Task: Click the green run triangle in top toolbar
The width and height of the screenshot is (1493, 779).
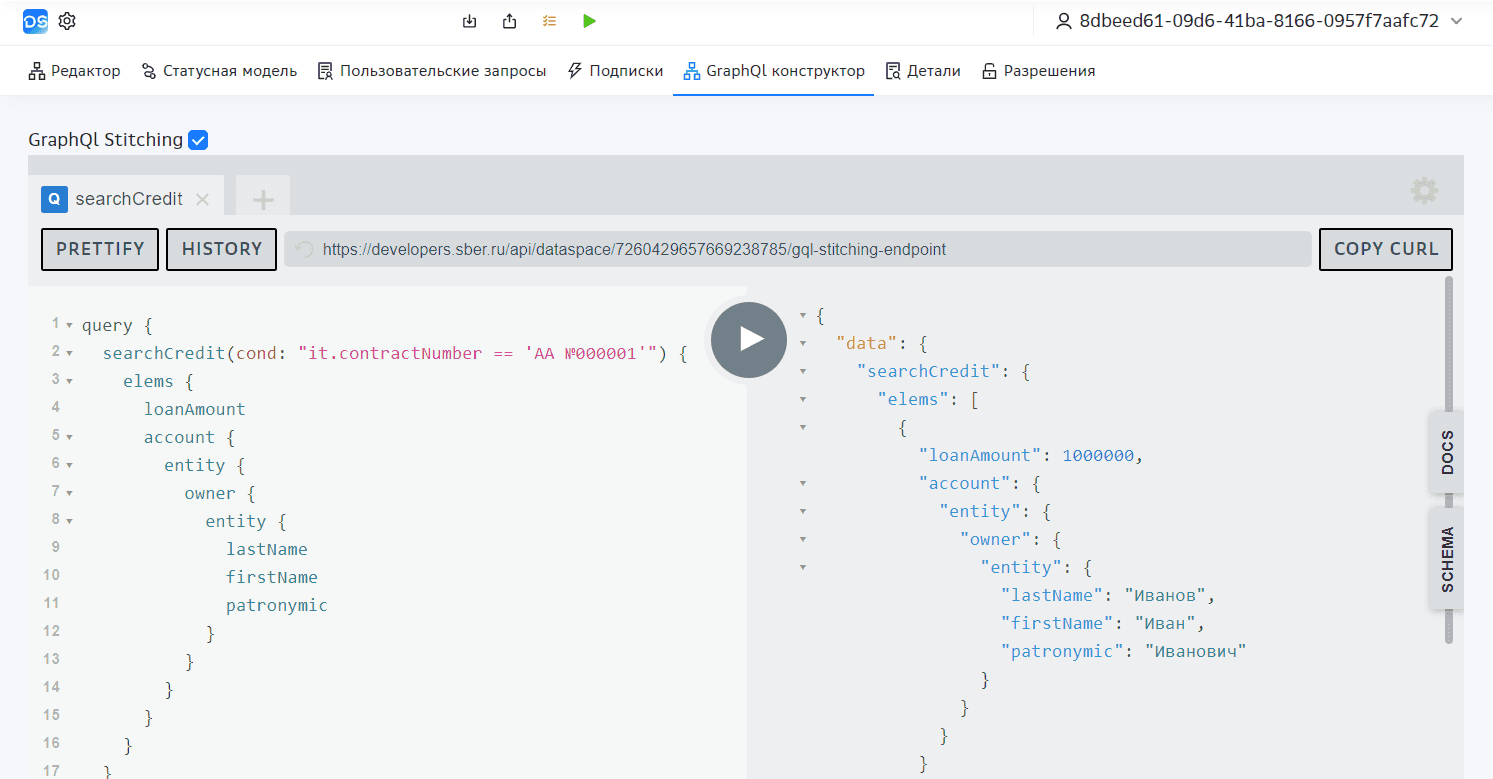Action: pyautogui.click(x=589, y=21)
